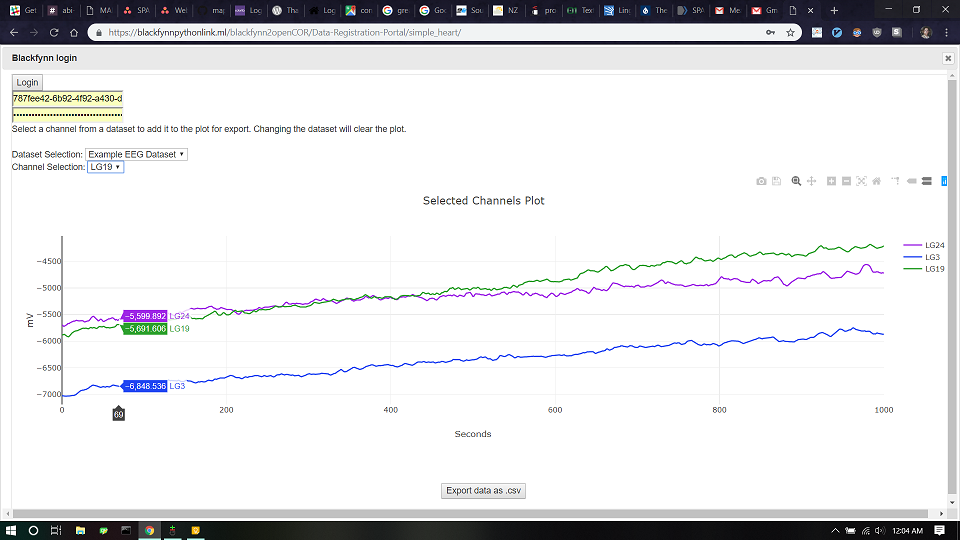Viewport: 960px width, 540px height.
Task: Select the Pan tool in plot toolbar
Action: pyautogui.click(x=811, y=181)
